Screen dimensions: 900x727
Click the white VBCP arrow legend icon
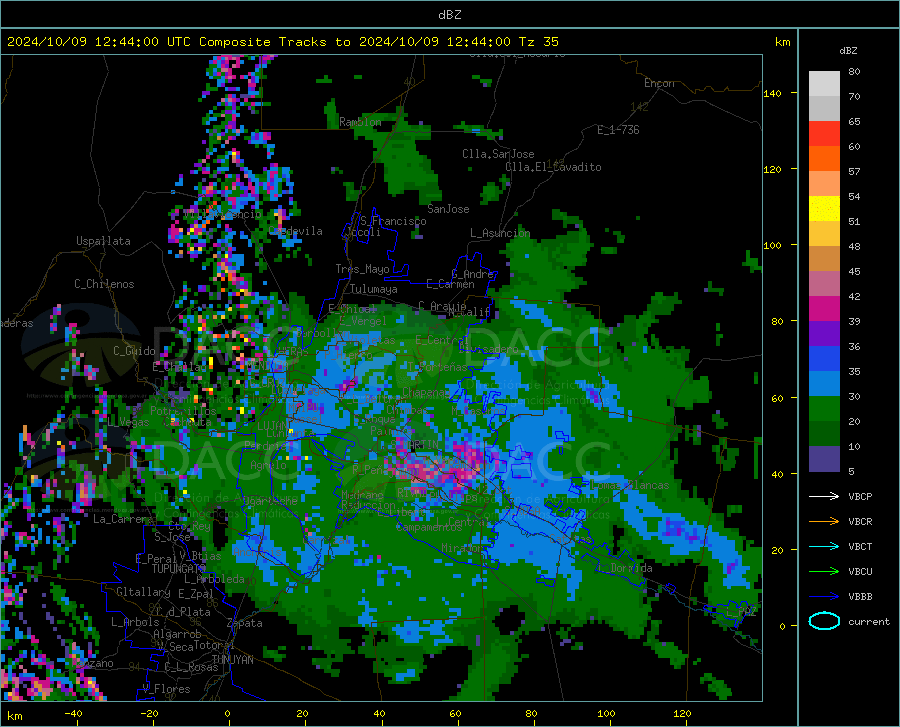click(824, 496)
